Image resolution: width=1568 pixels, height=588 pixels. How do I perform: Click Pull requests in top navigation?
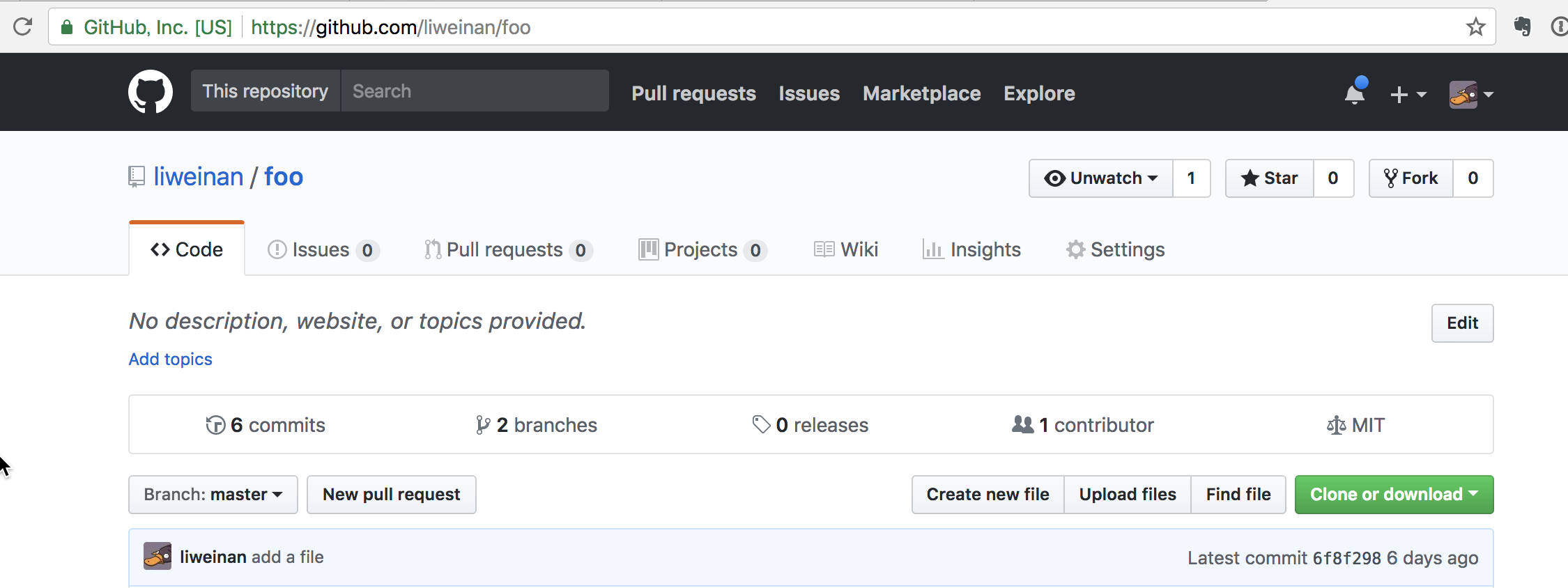693,93
